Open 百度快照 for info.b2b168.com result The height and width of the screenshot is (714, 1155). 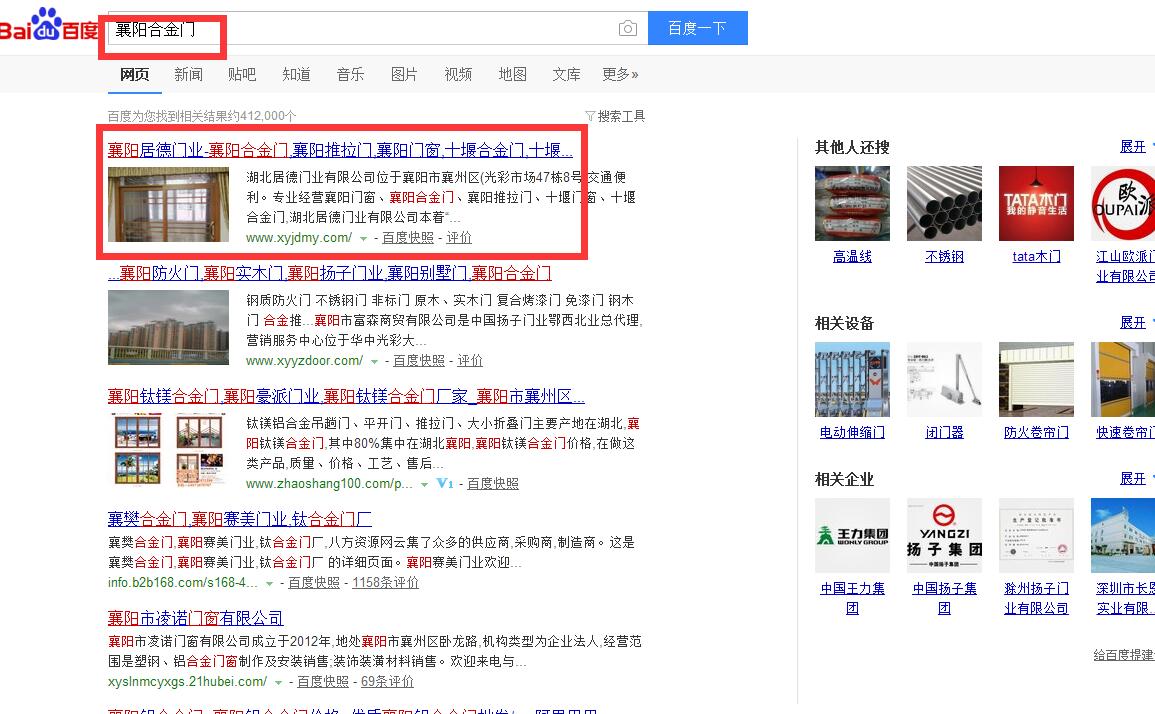(314, 583)
